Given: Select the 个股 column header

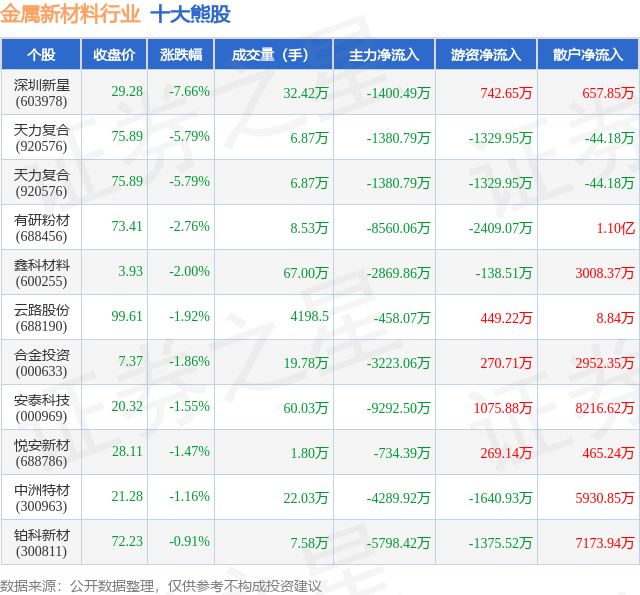Looking at the screenshot, I should (x=41, y=54).
